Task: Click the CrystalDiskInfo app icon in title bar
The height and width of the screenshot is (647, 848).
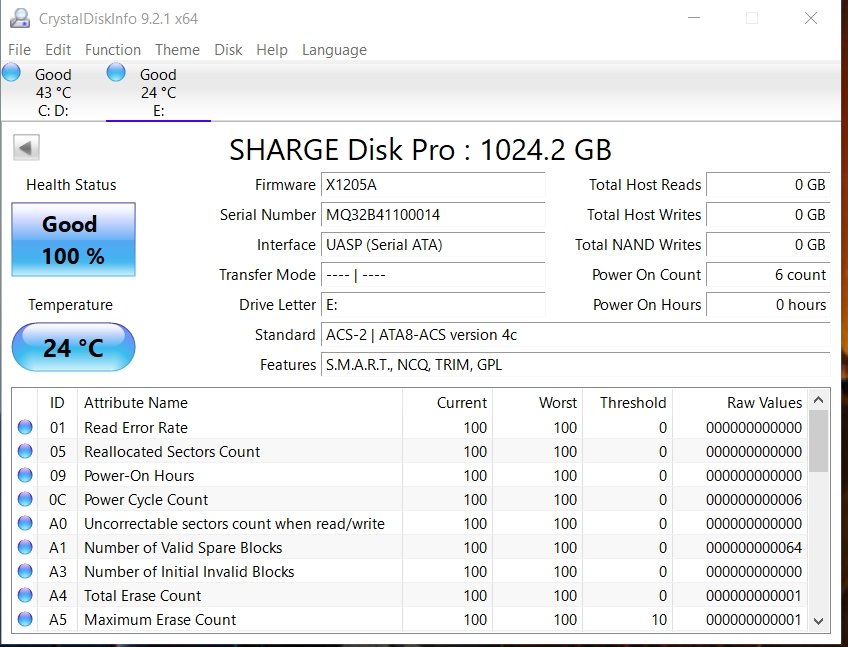Action: [18, 18]
